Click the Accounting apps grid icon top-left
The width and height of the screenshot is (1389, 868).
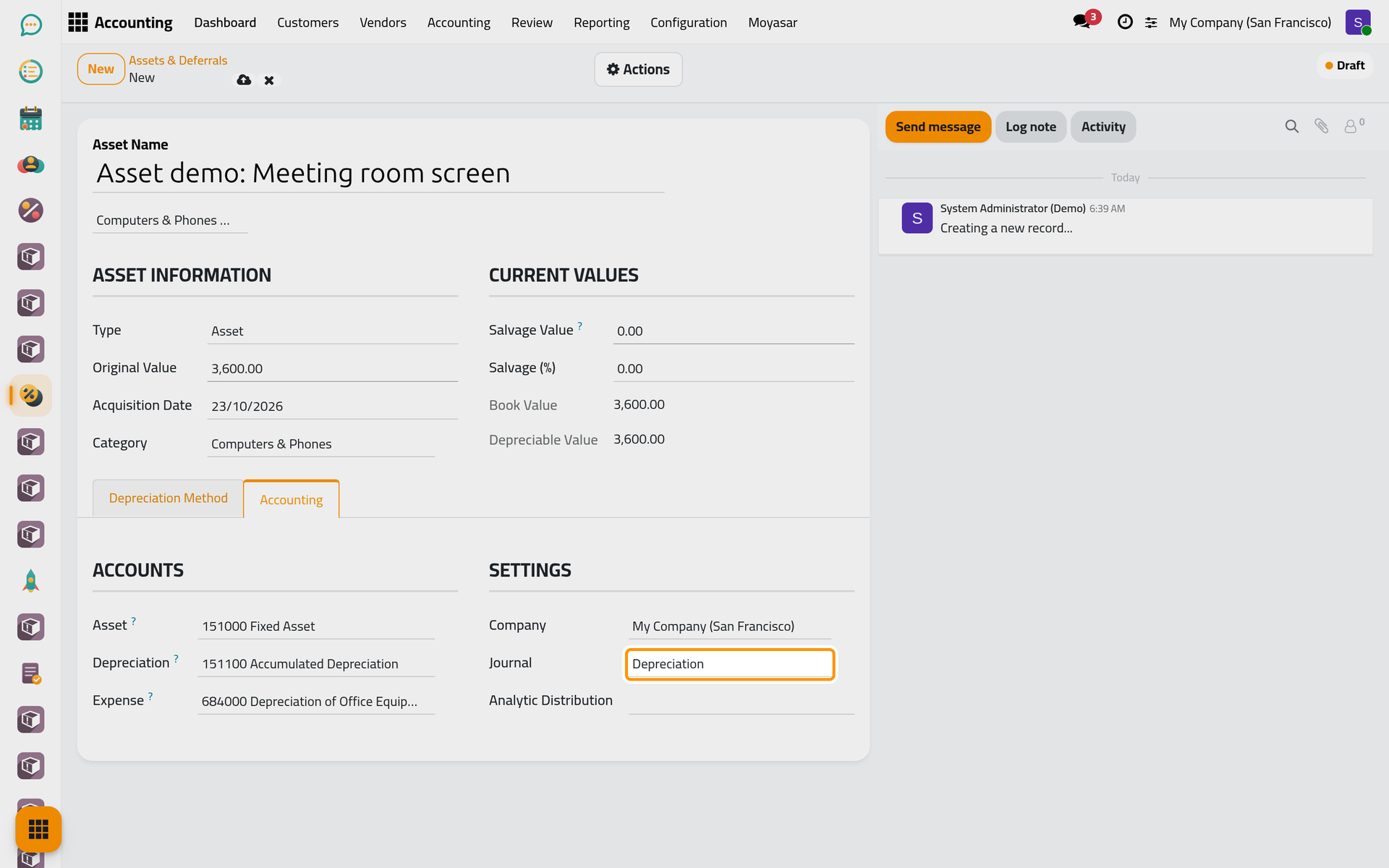point(77,22)
